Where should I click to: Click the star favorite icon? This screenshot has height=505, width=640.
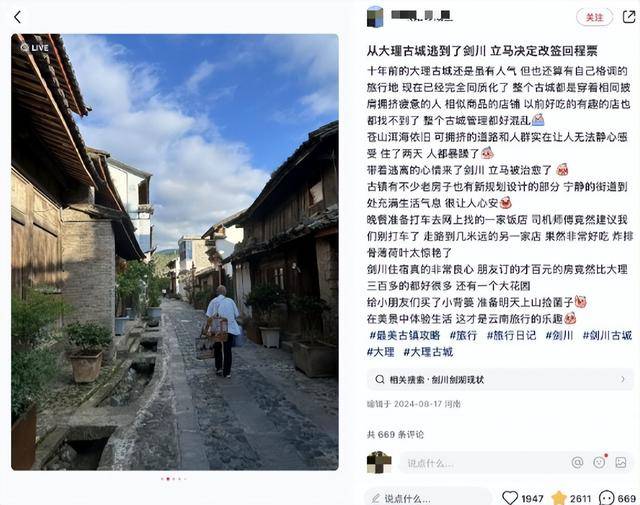pyautogui.click(x=558, y=498)
